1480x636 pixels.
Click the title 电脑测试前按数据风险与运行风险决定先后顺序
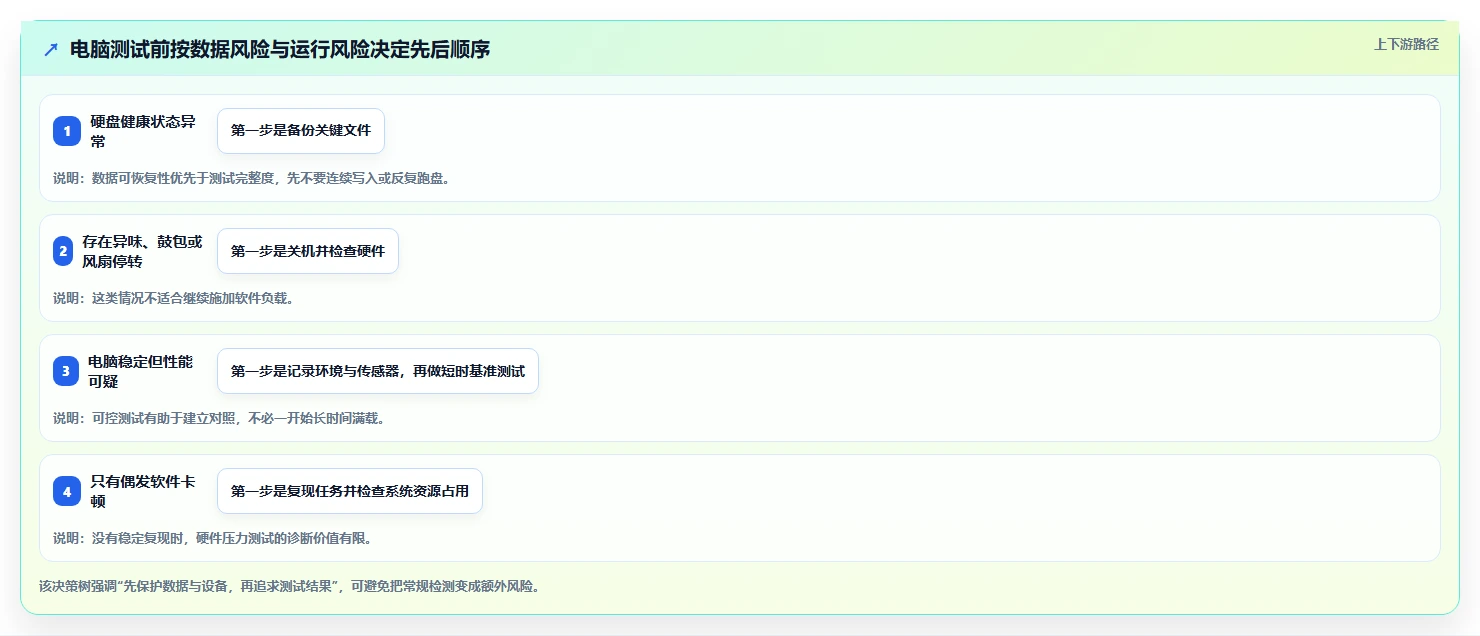click(280, 50)
